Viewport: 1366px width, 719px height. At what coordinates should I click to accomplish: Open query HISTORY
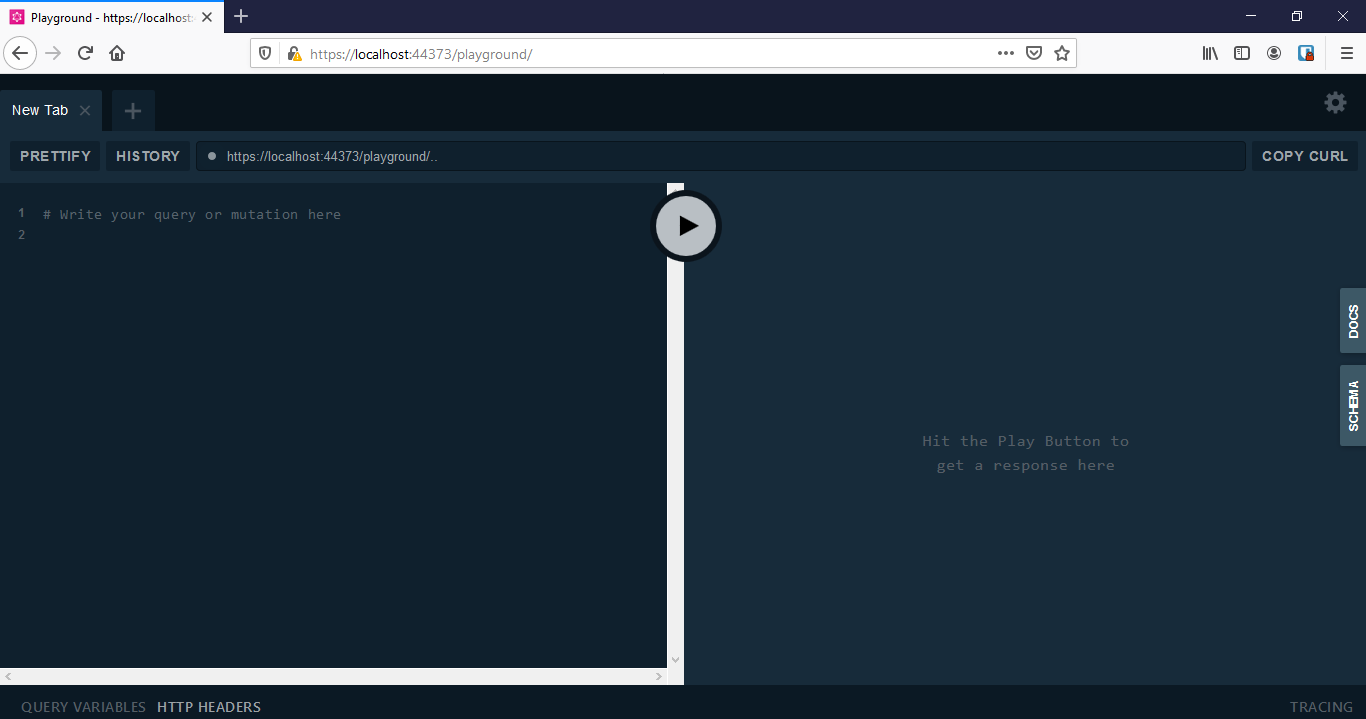(x=148, y=156)
